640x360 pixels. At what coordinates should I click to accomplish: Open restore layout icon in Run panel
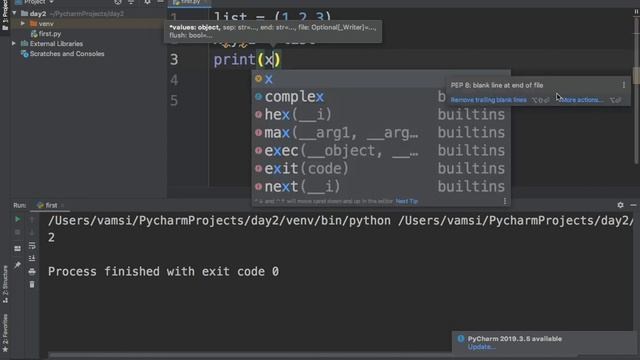pyautogui.click(x=18, y=248)
